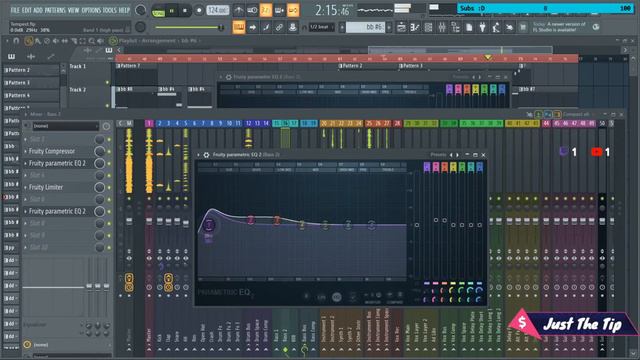Toggle the countdown before recording icon

click(266, 10)
